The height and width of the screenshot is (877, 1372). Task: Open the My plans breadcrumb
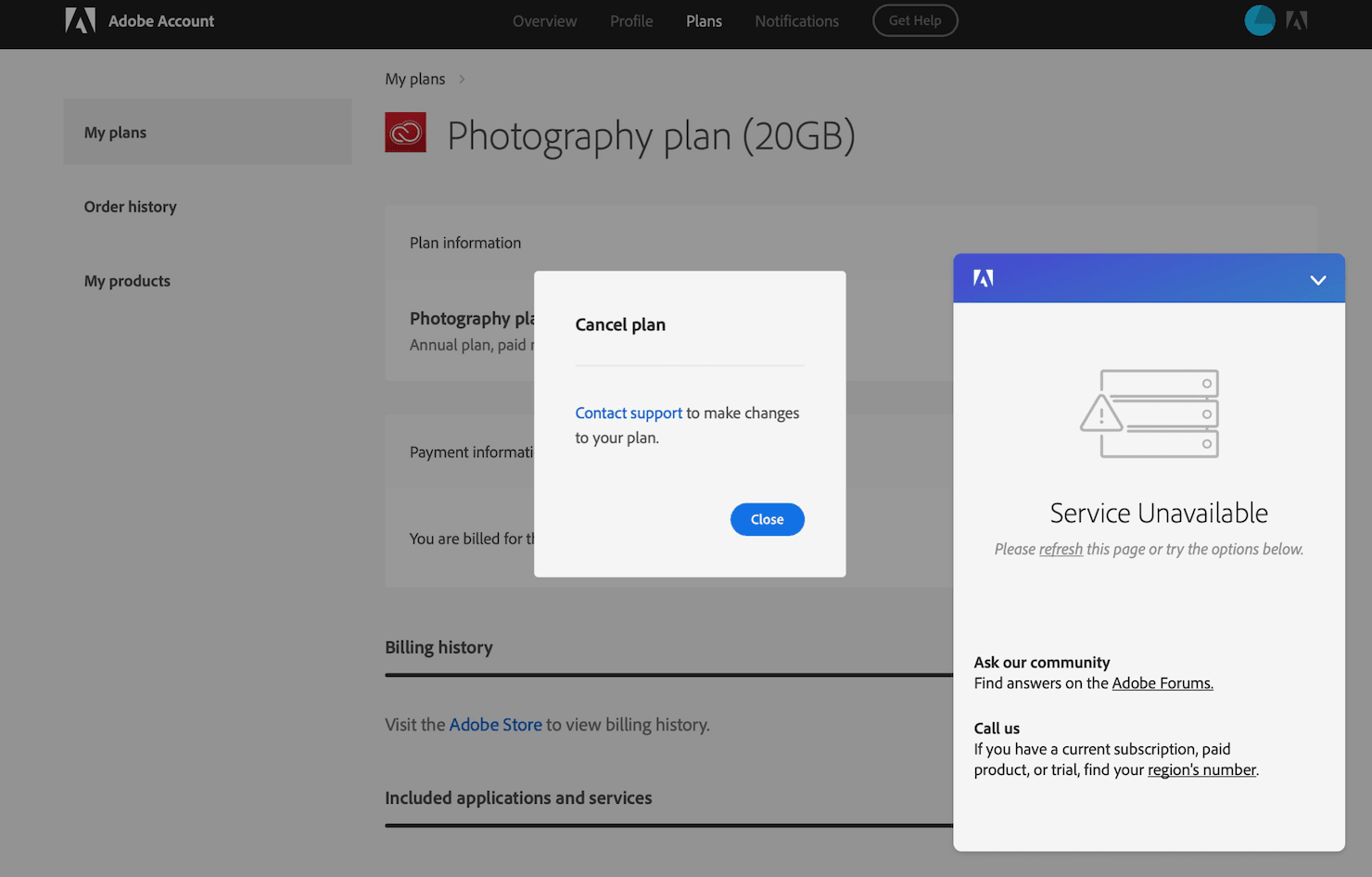click(414, 79)
